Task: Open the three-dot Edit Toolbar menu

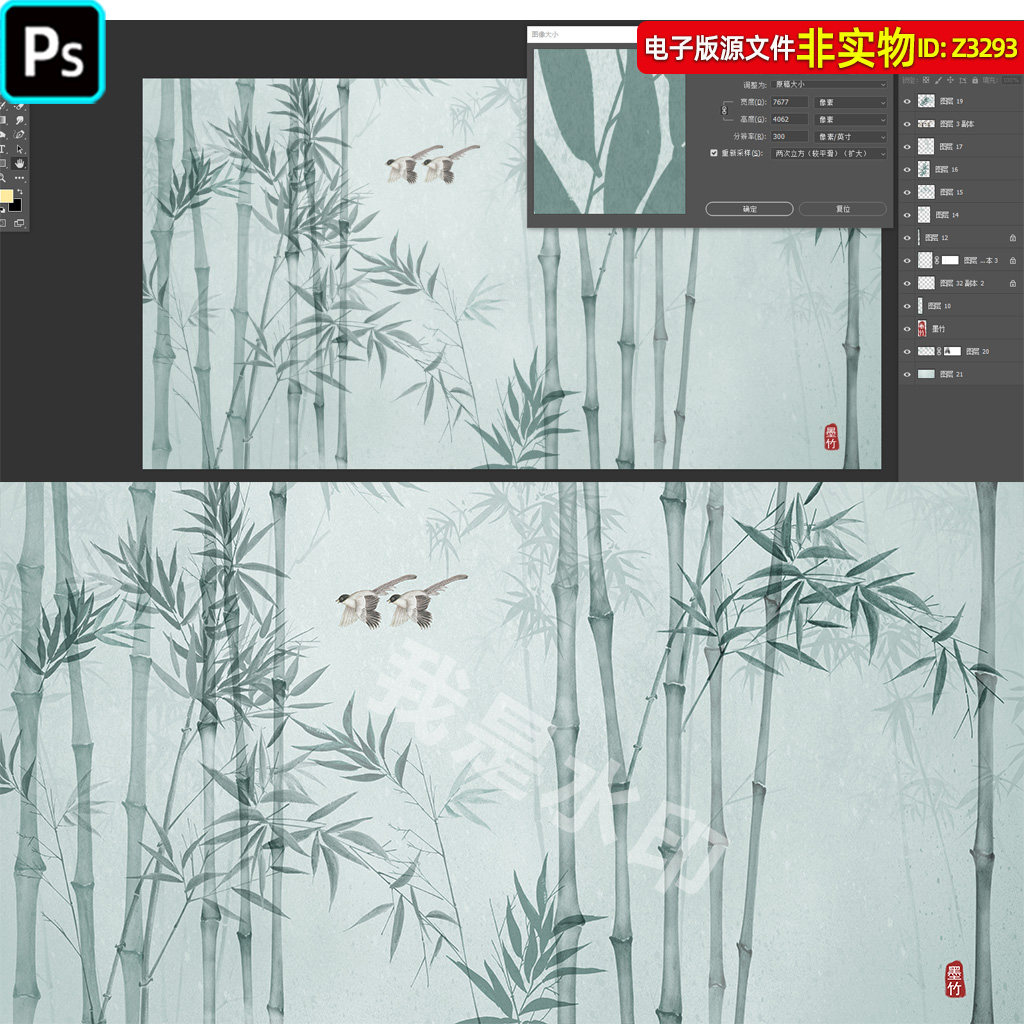Action: point(20,178)
